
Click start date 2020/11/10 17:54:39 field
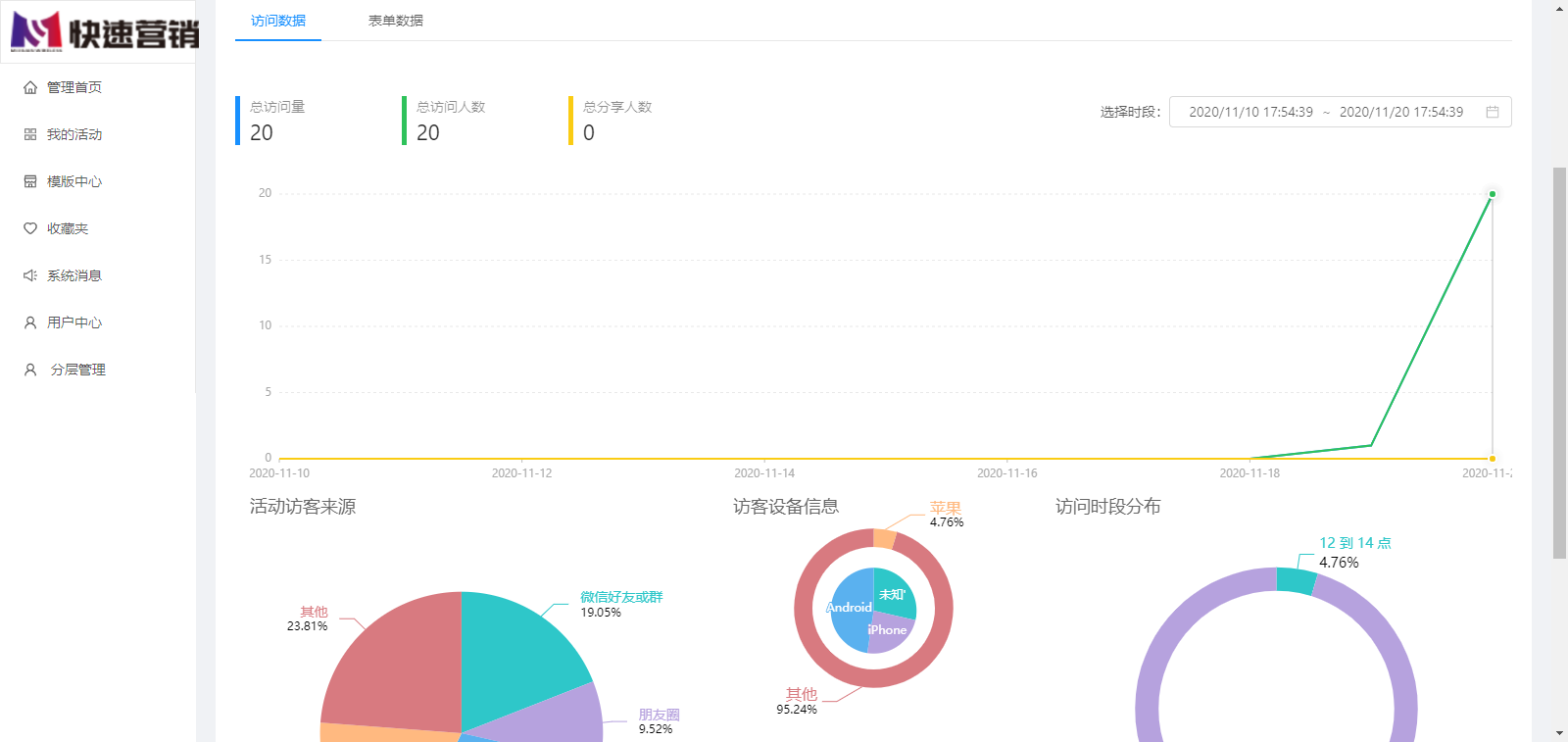pyautogui.click(x=1250, y=112)
